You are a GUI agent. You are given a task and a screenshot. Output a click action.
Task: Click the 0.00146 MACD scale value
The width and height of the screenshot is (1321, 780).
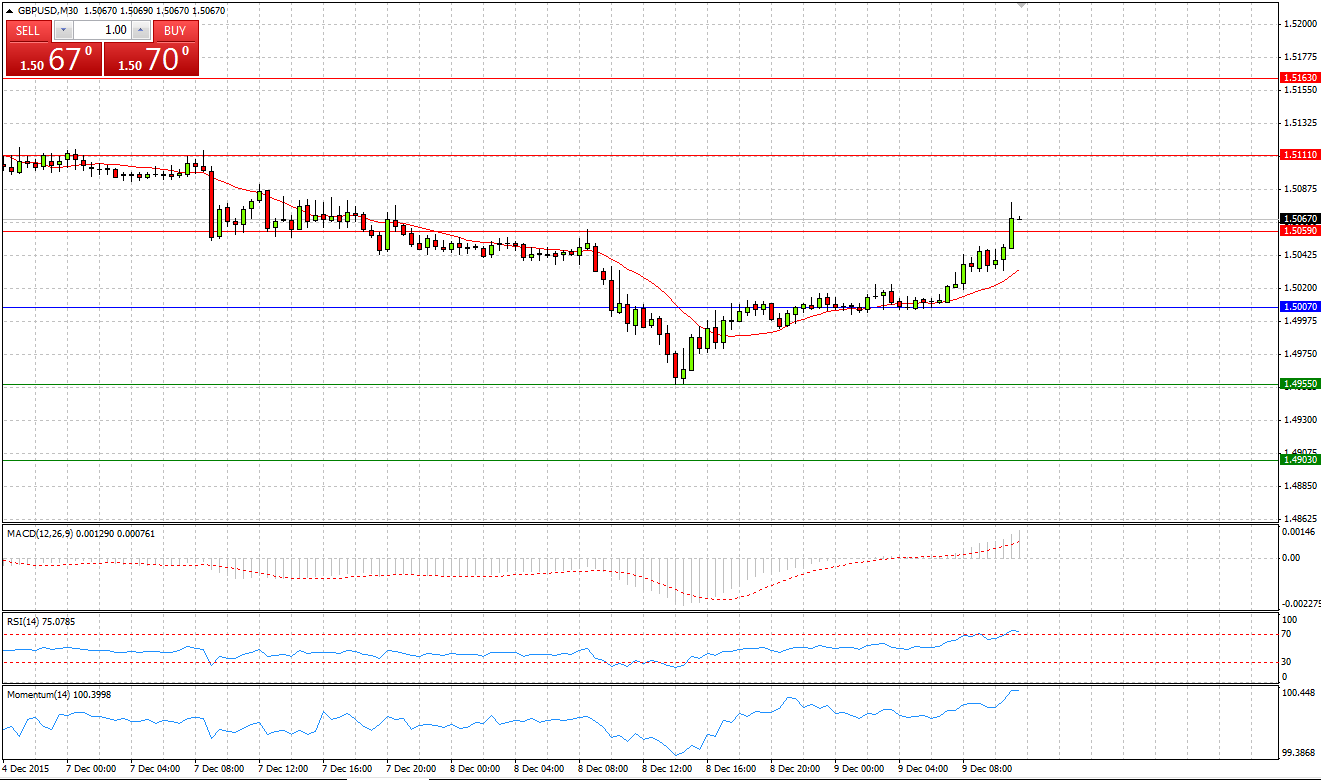[x=1300, y=534]
